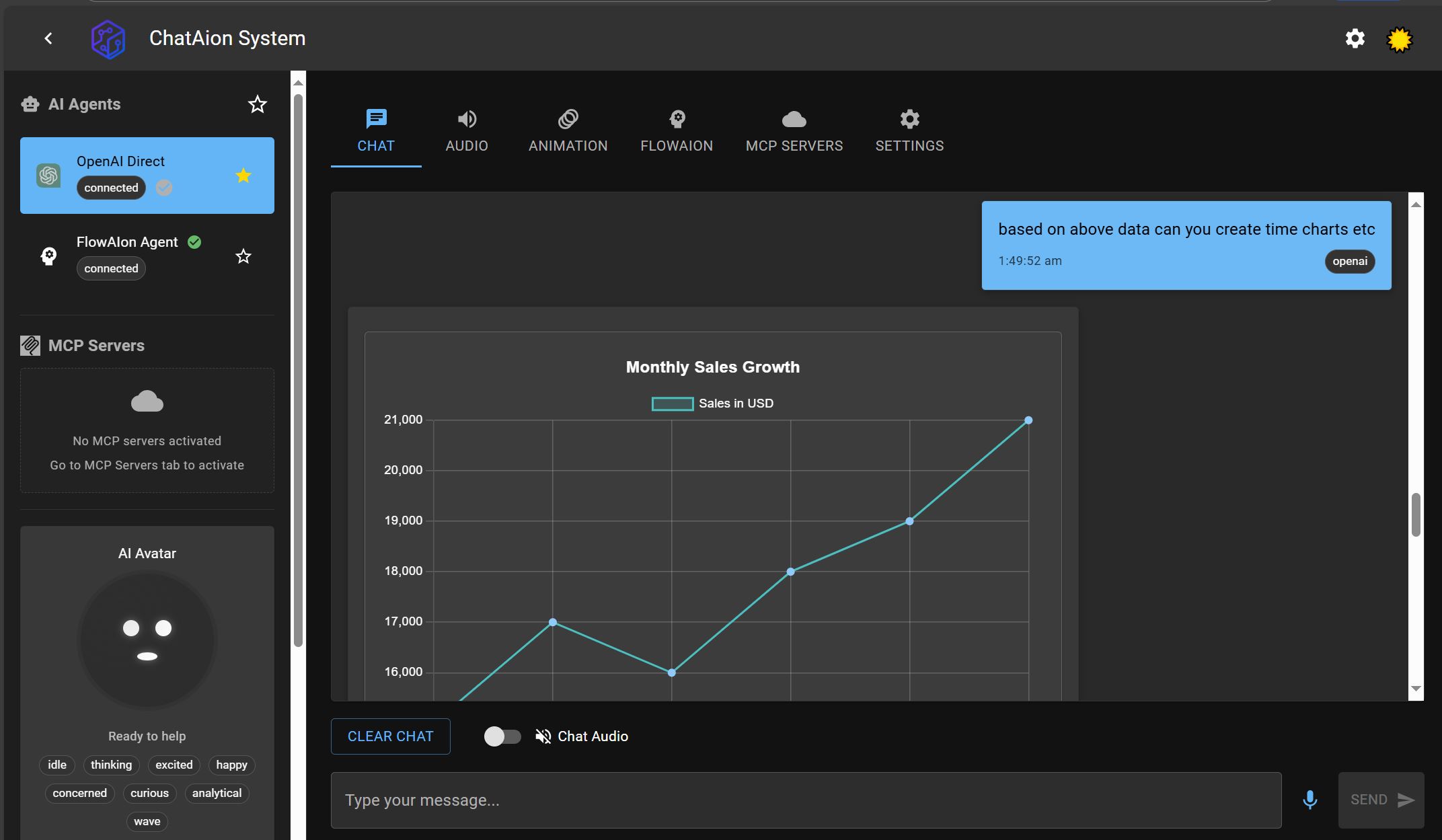
Task: Select the thinking avatar emotion chip
Action: (112, 765)
